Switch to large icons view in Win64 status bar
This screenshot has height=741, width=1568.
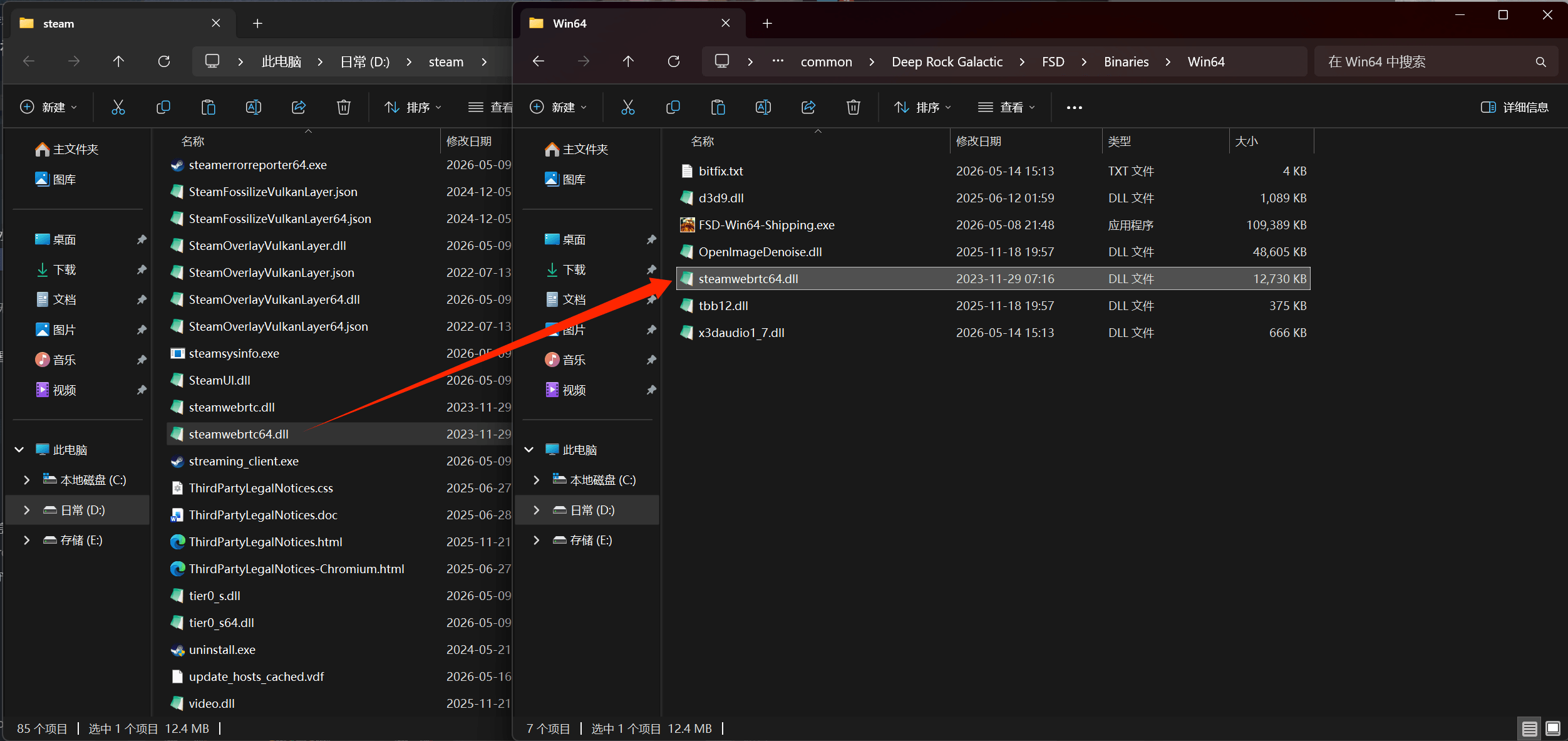coord(1553,728)
